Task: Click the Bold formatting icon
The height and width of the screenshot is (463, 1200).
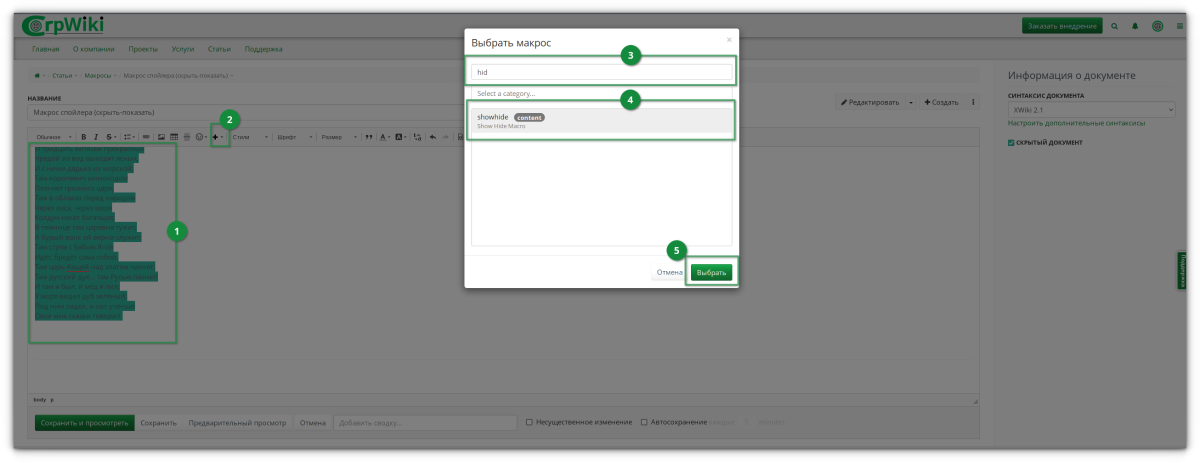Action: tap(84, 137)
